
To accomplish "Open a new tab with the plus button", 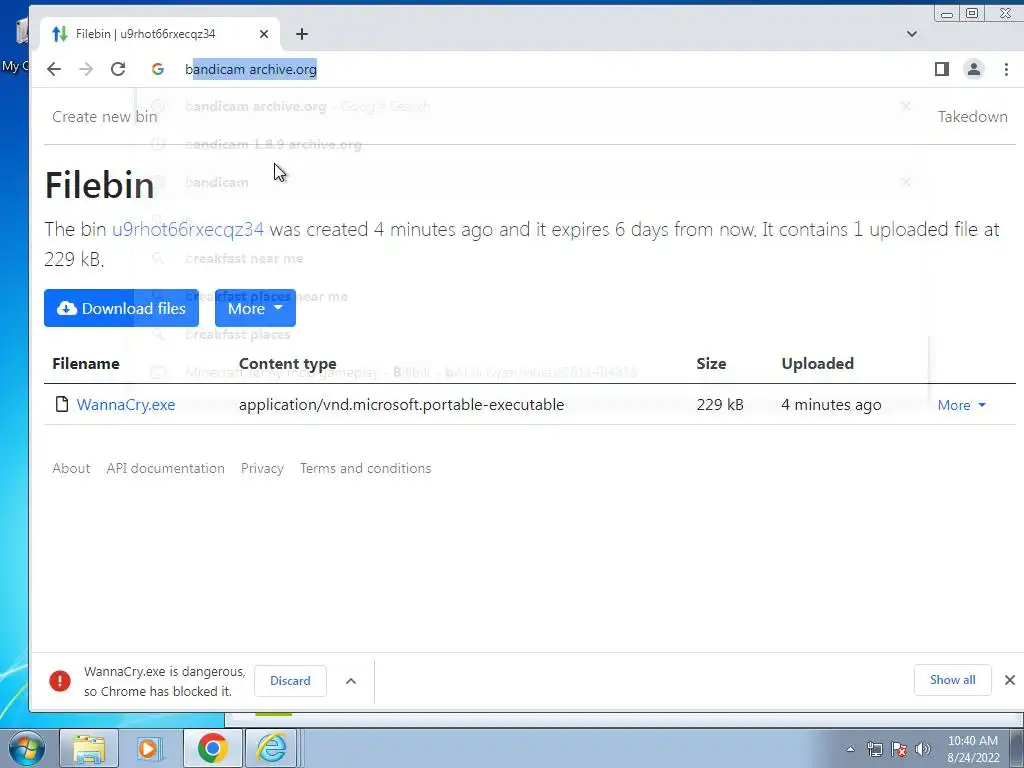I will tap(302, 34).
